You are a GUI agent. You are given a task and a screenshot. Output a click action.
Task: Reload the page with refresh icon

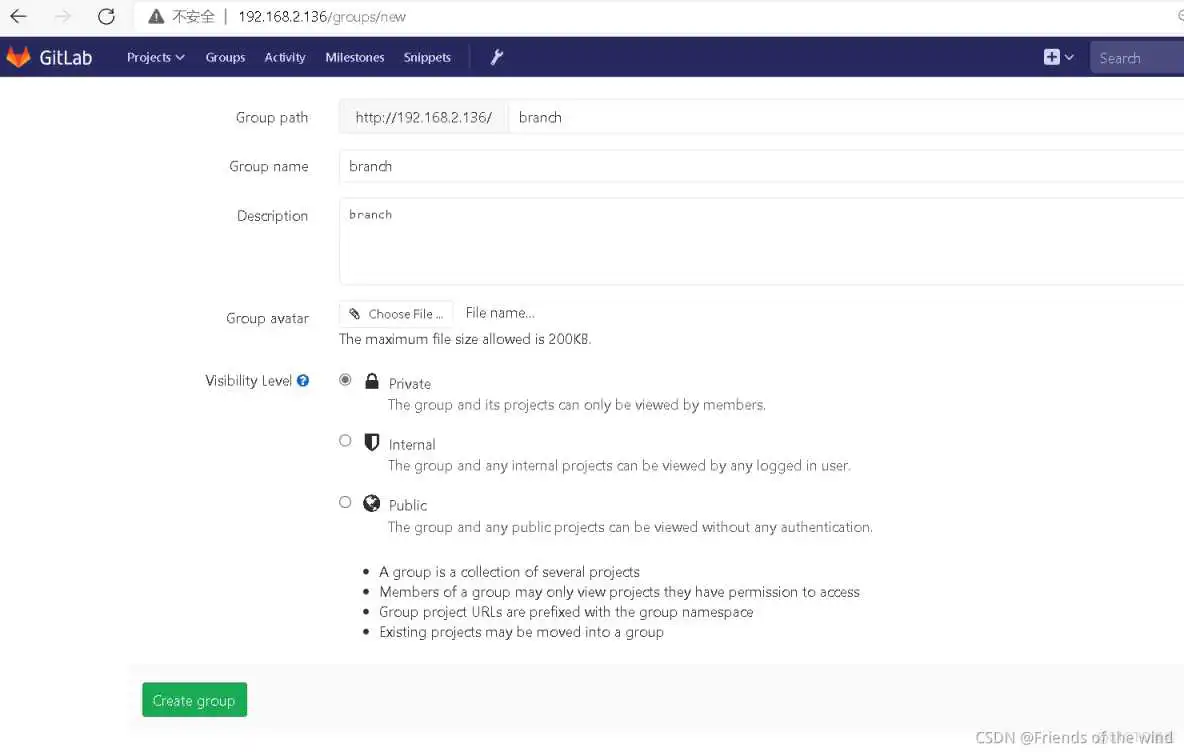106,16
